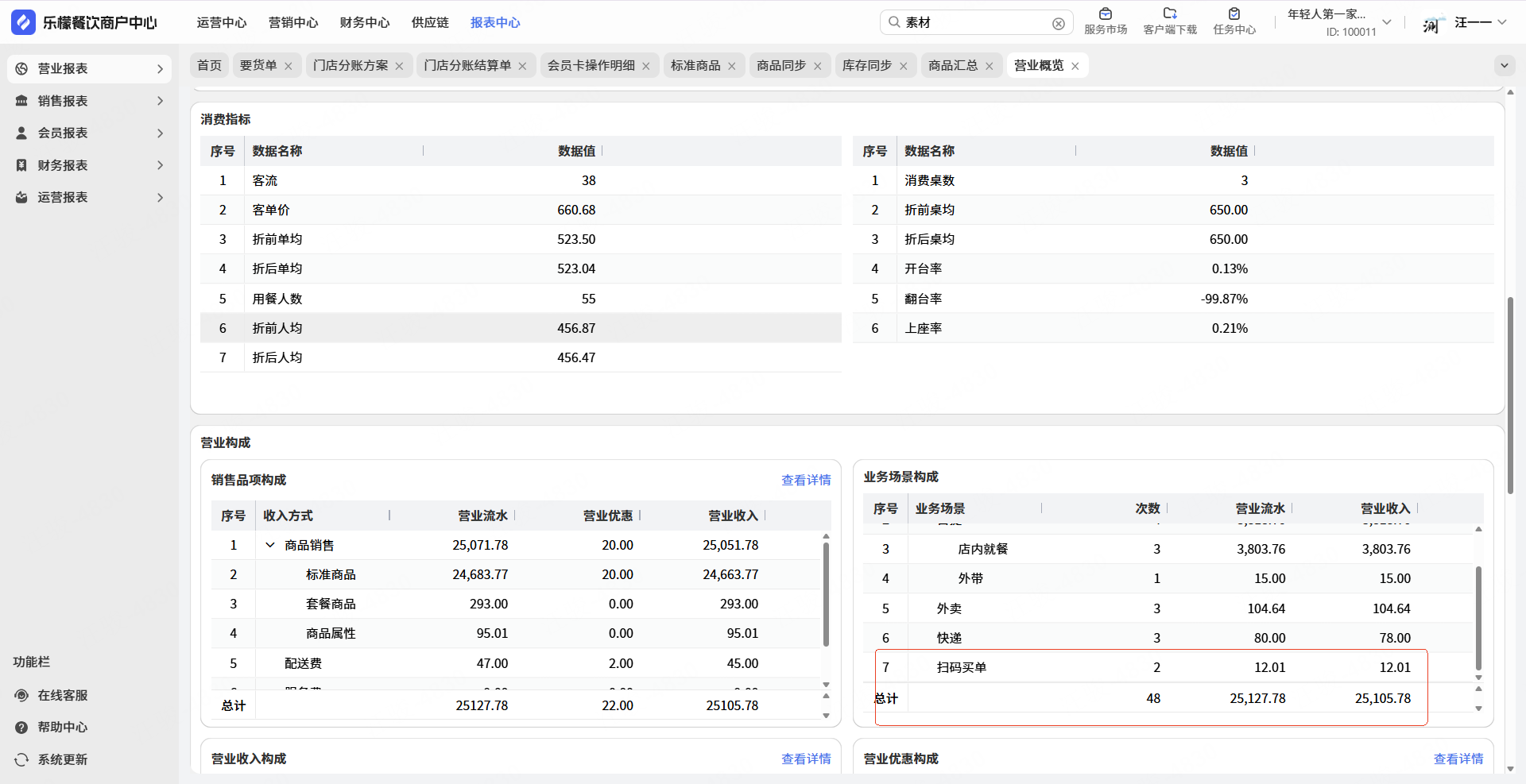
Task: Open 任务中心 icon
Action: tap(1234, 14)
